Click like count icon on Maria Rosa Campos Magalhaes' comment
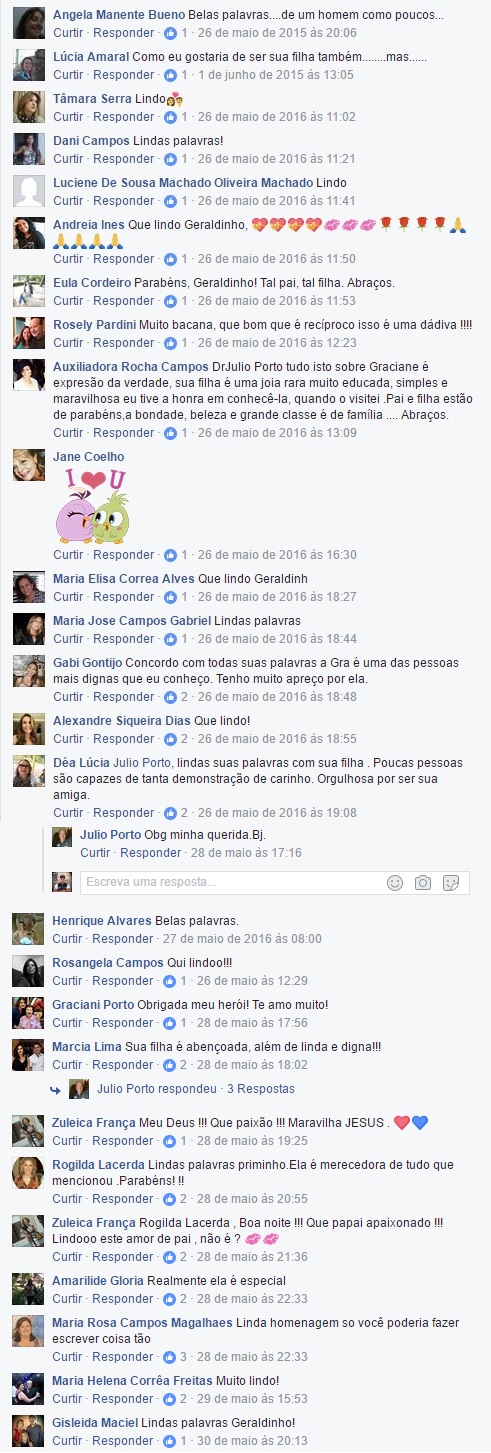This screenshot has width=491, height=1453. click(170, 1357)
